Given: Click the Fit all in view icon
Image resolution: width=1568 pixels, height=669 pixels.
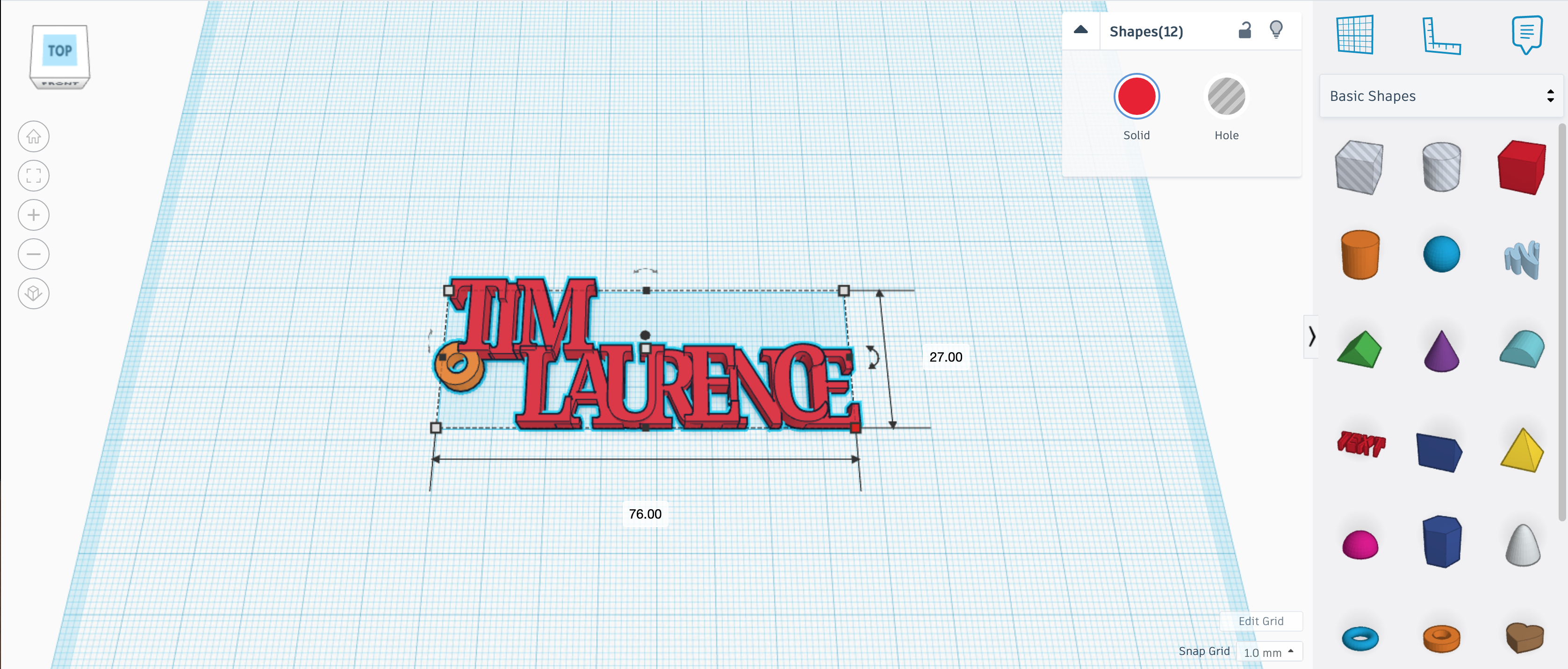Looking at the screenshot, I should (x=34, y=176).
